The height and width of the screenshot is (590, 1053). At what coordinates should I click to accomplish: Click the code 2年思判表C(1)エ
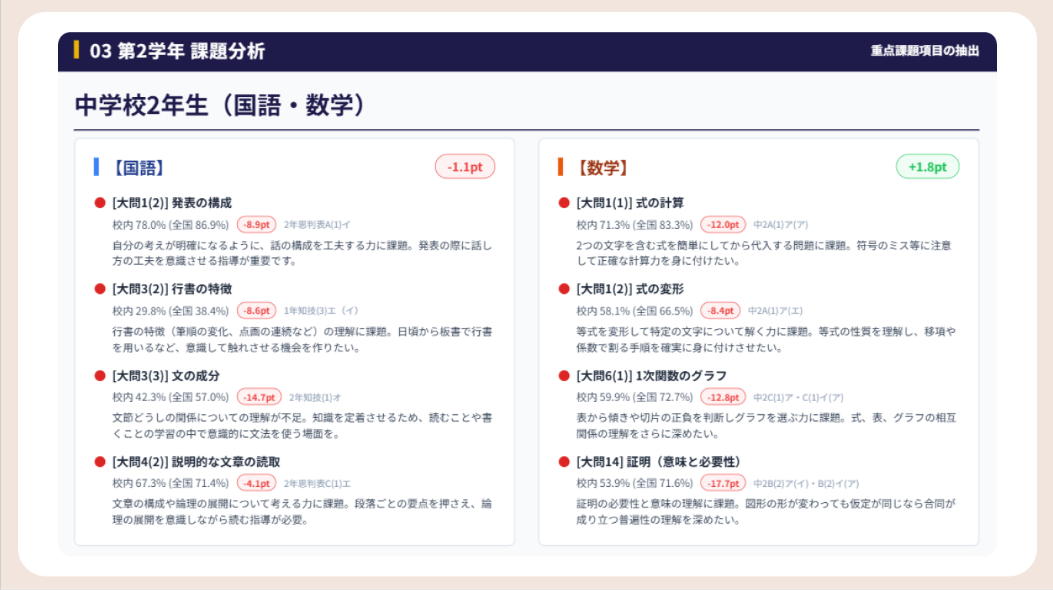pos(317,483)
